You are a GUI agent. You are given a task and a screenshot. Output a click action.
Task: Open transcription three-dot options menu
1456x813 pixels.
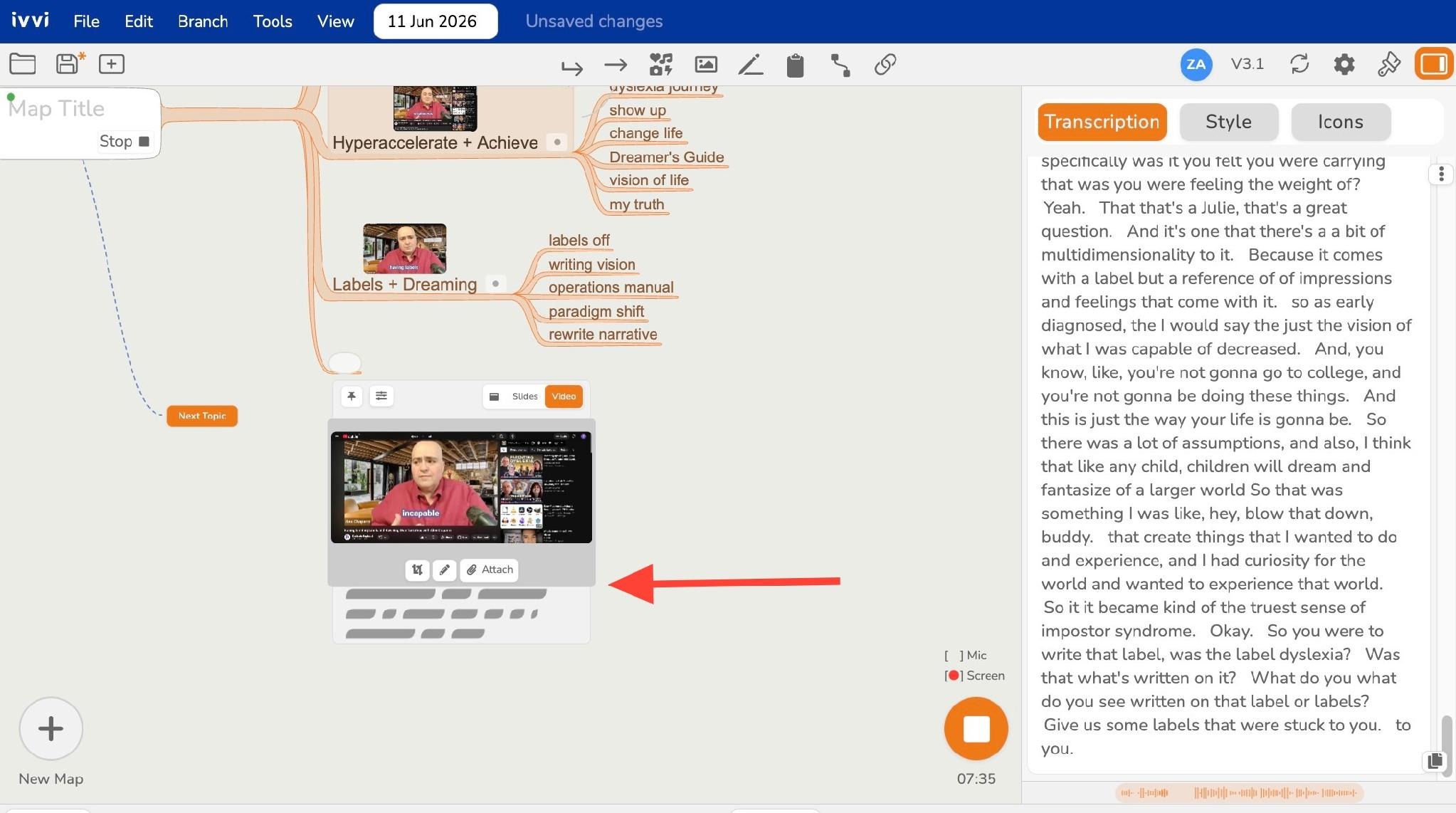tap(1441, 174)
